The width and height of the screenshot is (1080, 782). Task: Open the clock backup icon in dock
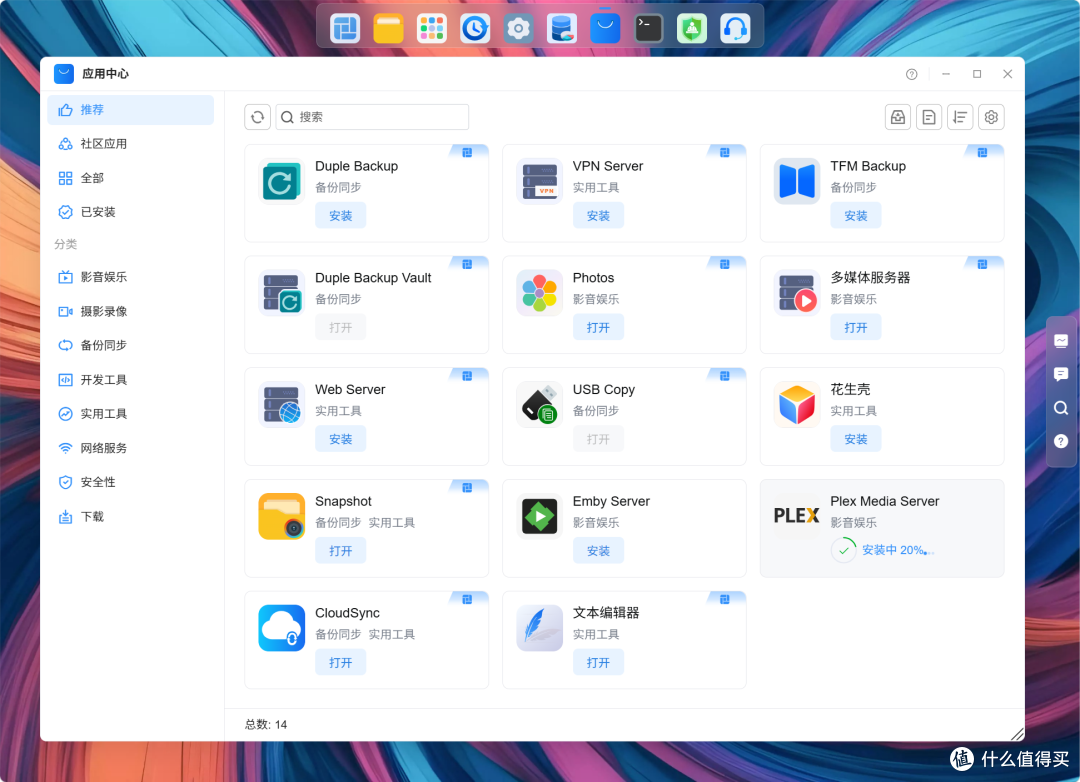point(475,29)
